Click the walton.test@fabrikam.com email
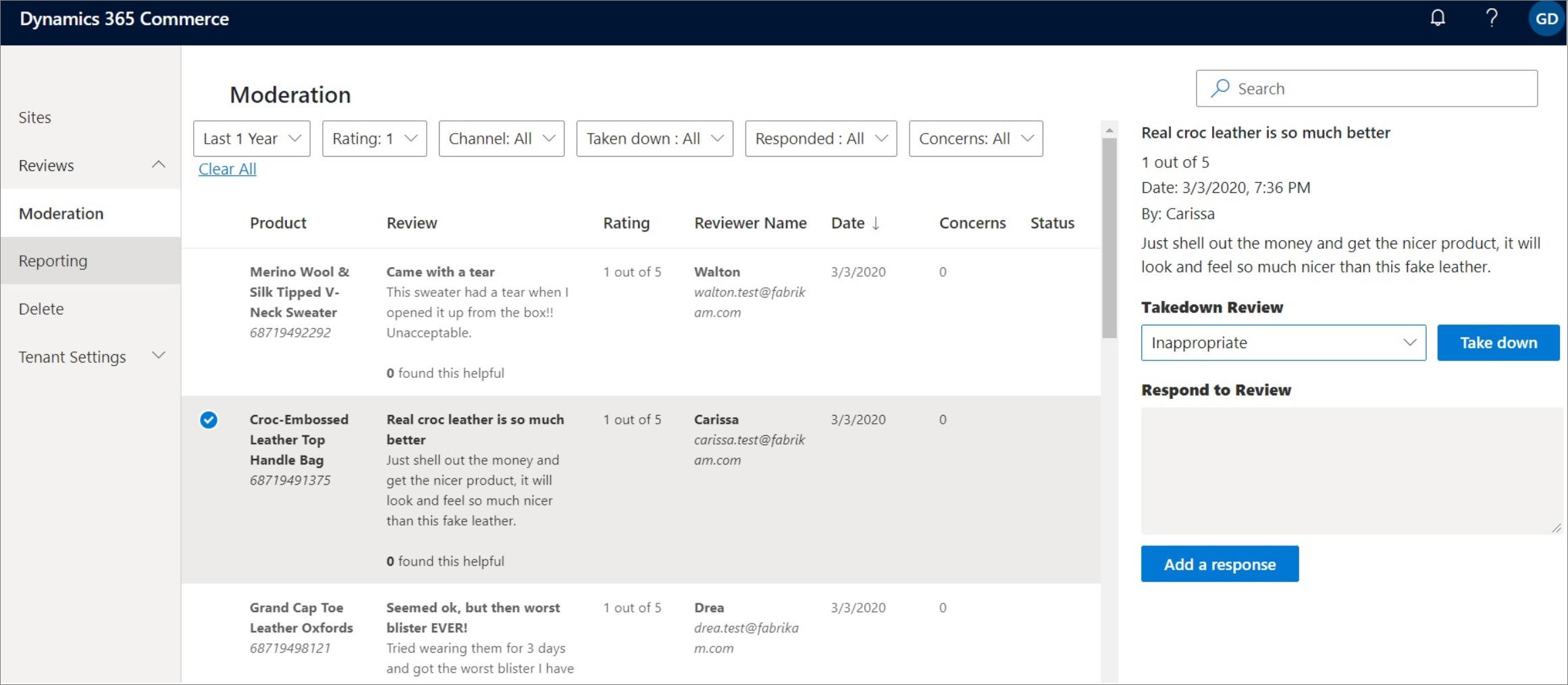 750,302
